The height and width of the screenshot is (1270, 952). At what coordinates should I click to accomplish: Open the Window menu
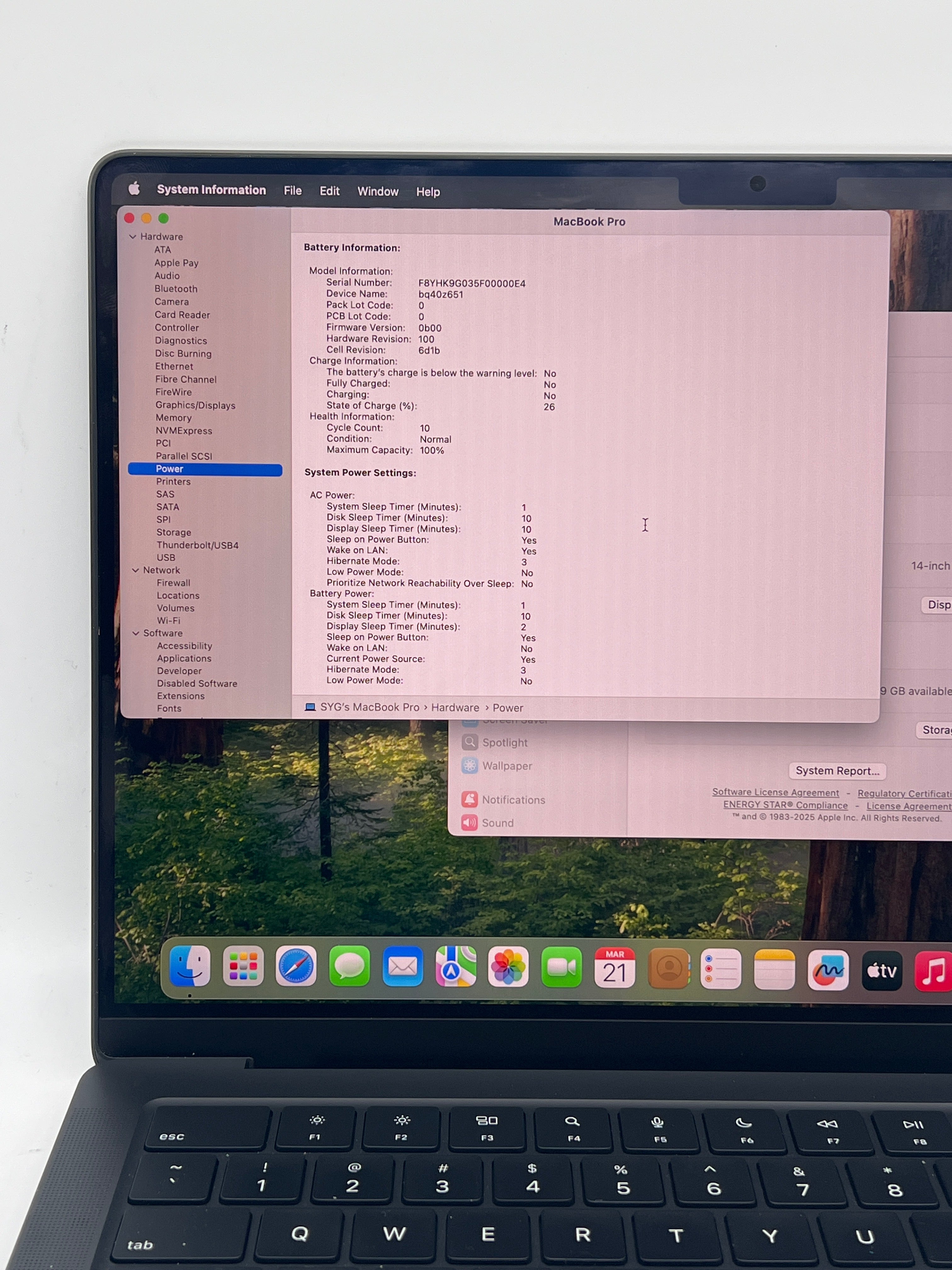point(377,192)
